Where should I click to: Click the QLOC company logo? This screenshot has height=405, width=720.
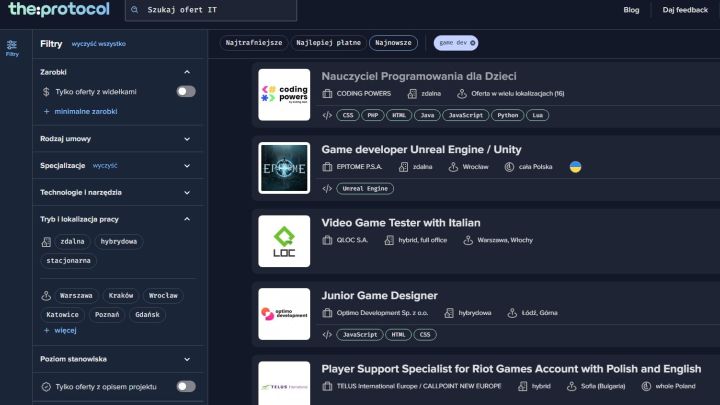tap(284, 241)
